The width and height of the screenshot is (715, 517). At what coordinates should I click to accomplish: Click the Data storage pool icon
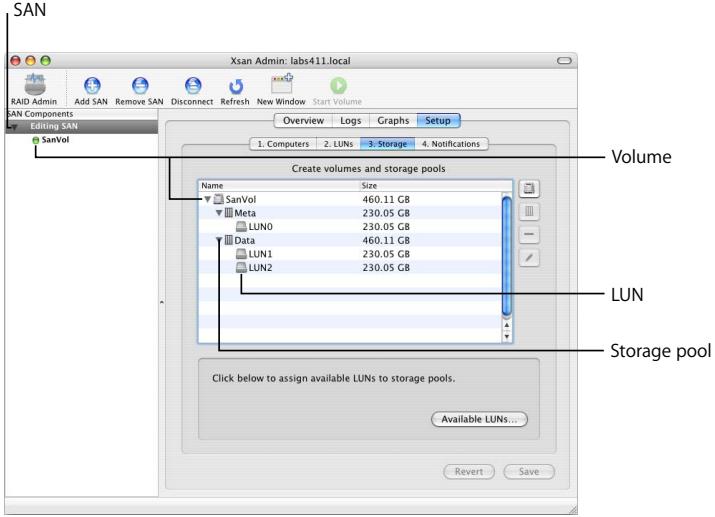tap(228, 240)
